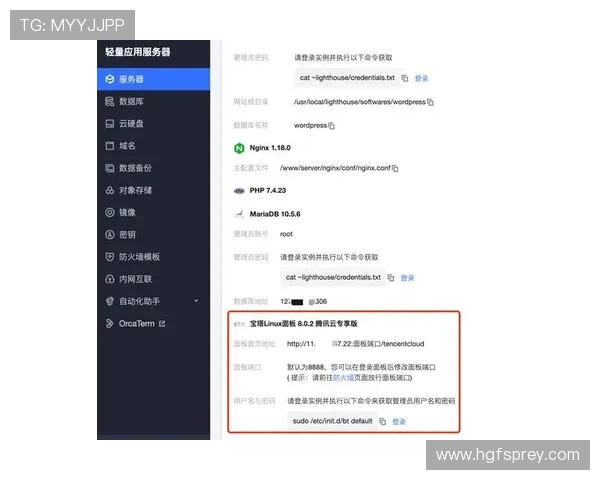Copy the wordpress database name
The image size is (600, 480).
point(332,126)
